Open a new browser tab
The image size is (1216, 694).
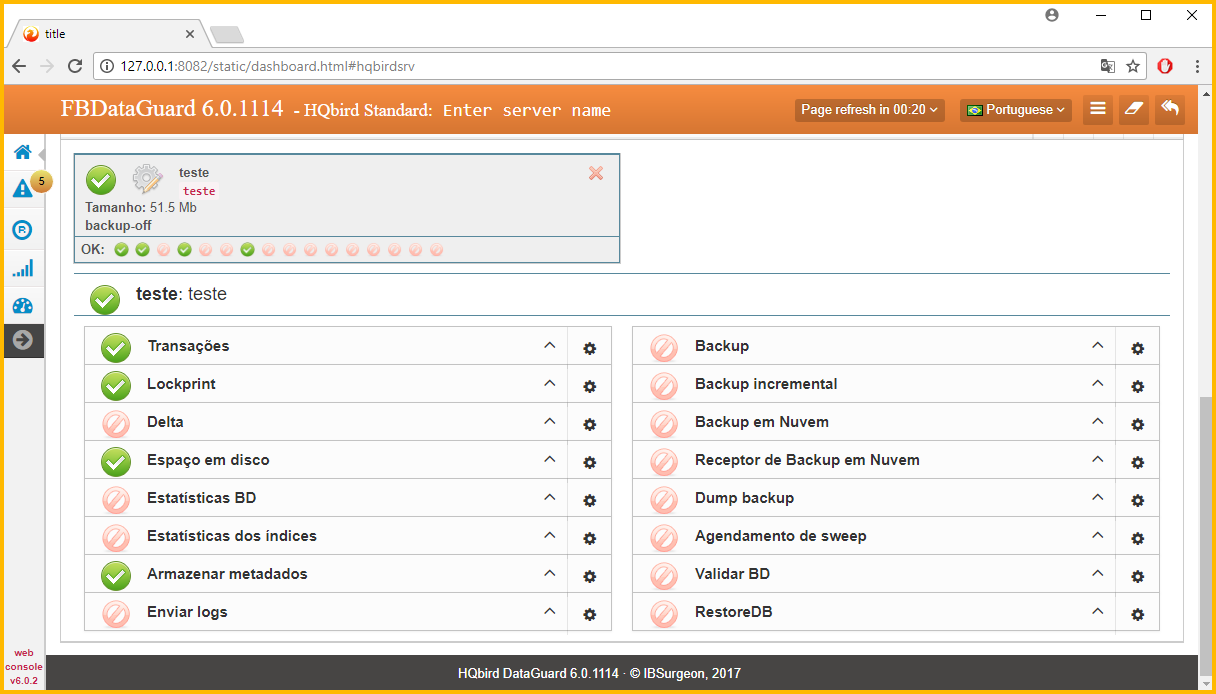227,35
